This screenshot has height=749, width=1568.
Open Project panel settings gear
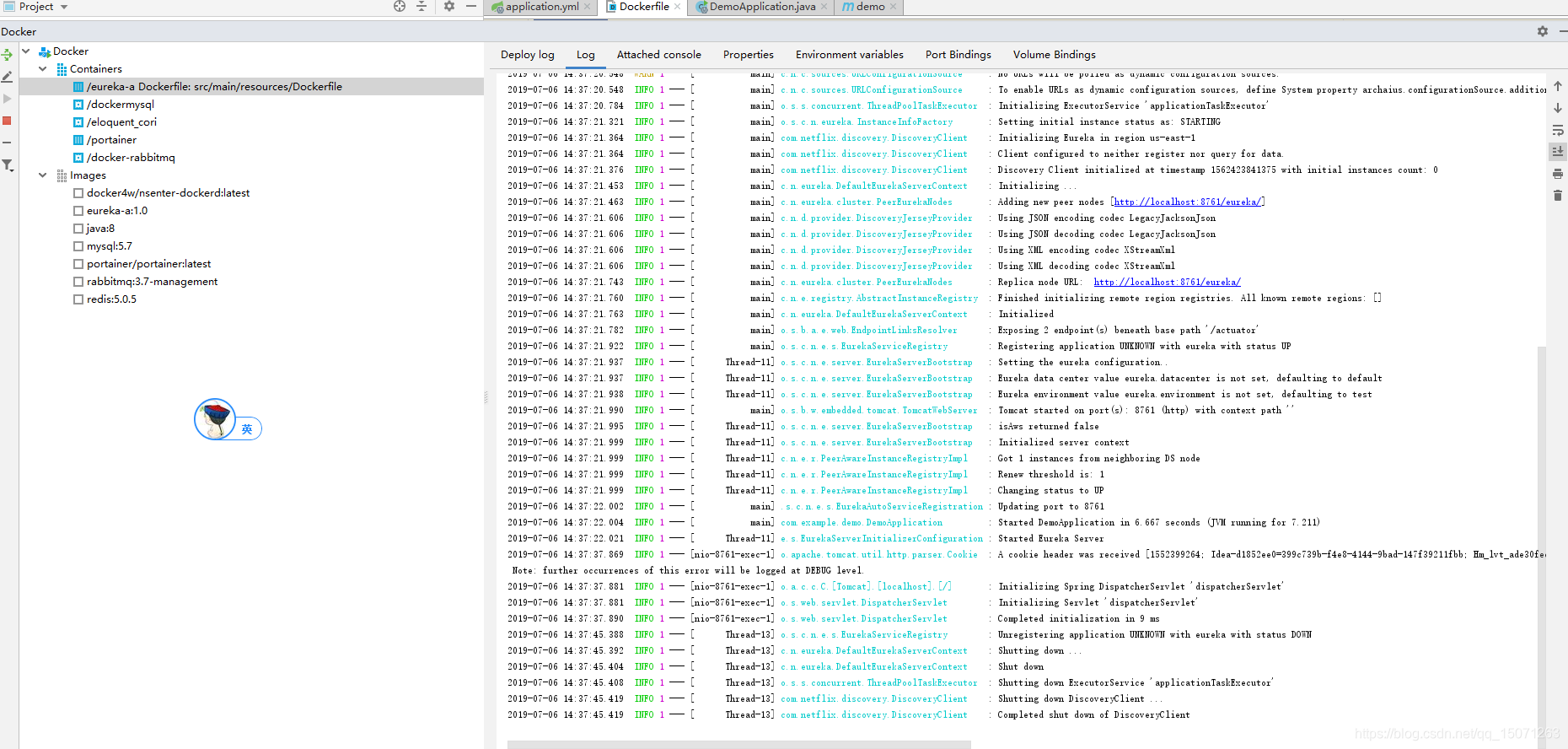(449, 6)
